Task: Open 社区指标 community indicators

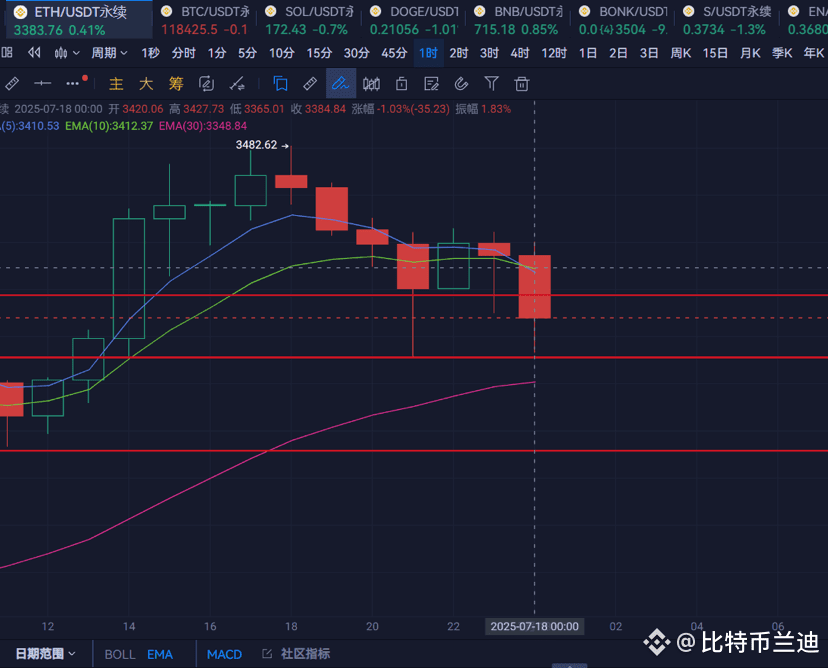Action: tap(297, 654)
